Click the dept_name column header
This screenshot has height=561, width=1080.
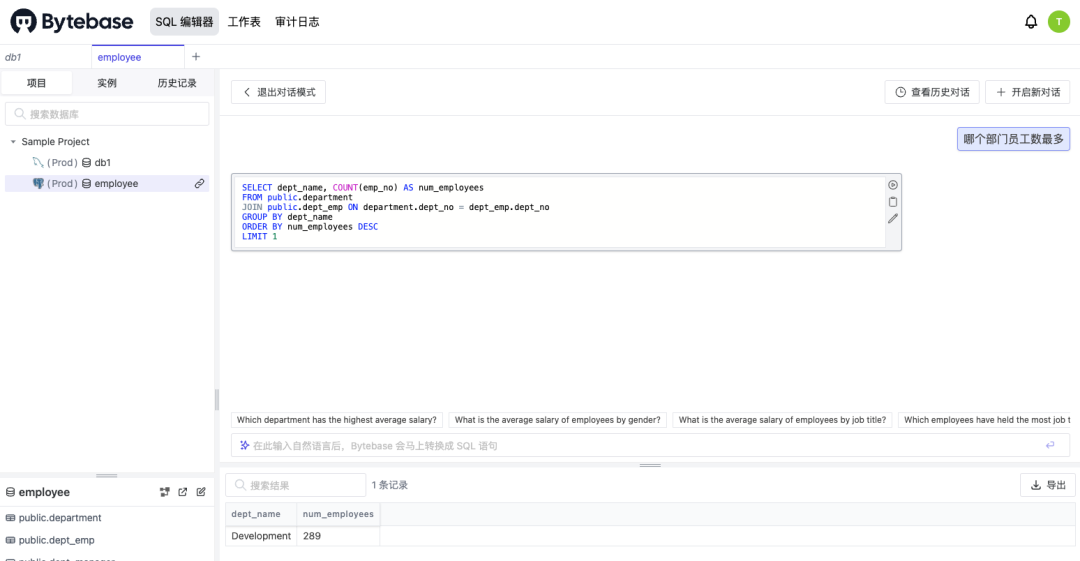261,514
